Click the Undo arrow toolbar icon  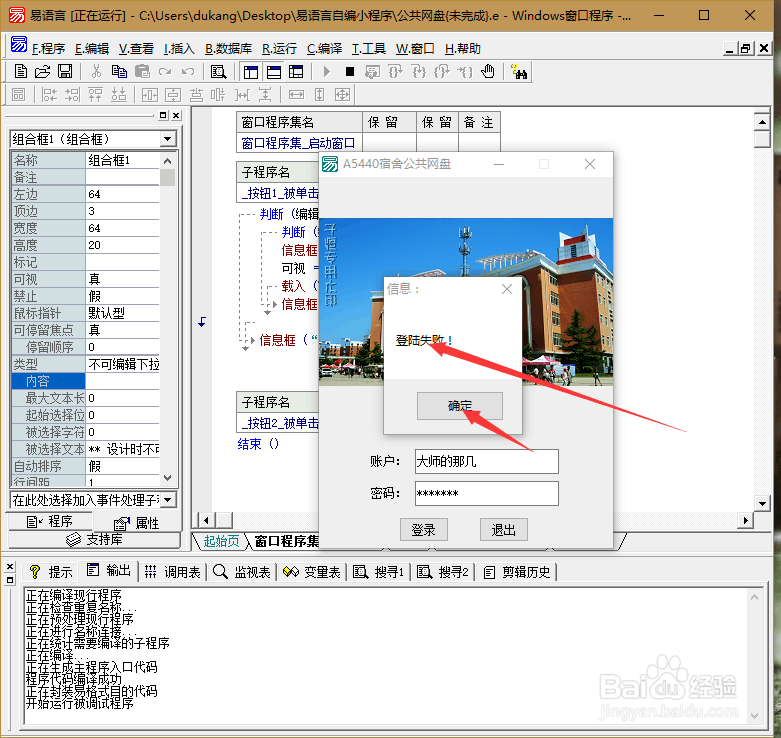[188, 72]
